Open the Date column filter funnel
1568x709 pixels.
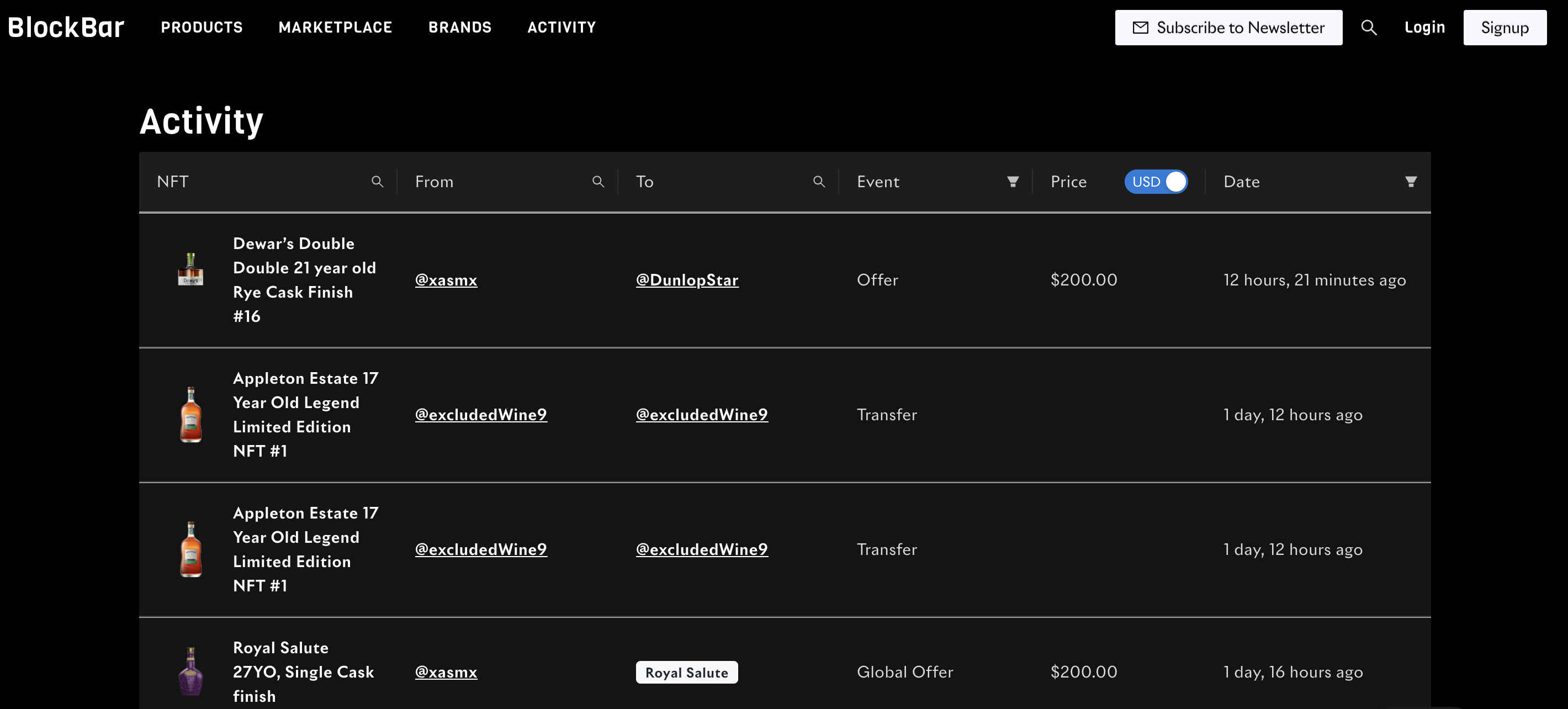(x=1410, y=181)
